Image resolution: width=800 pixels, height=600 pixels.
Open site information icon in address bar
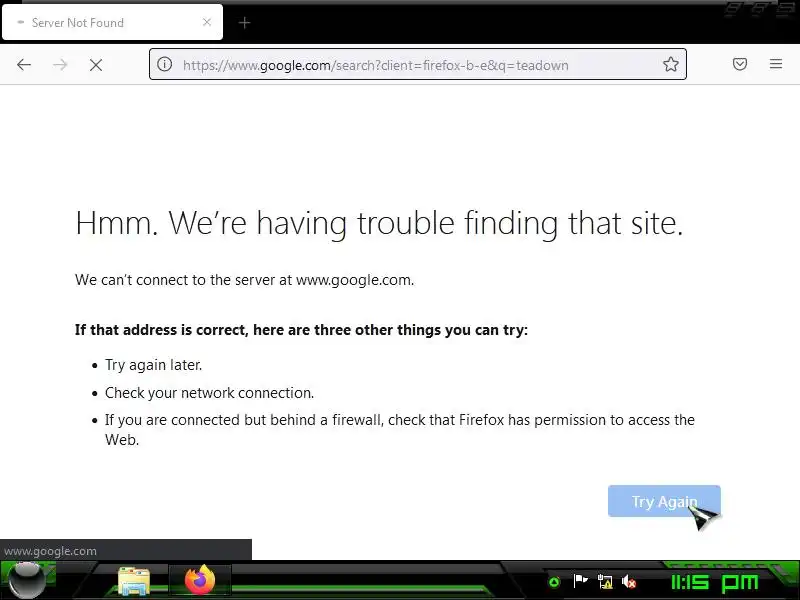(x=164, y=64)
